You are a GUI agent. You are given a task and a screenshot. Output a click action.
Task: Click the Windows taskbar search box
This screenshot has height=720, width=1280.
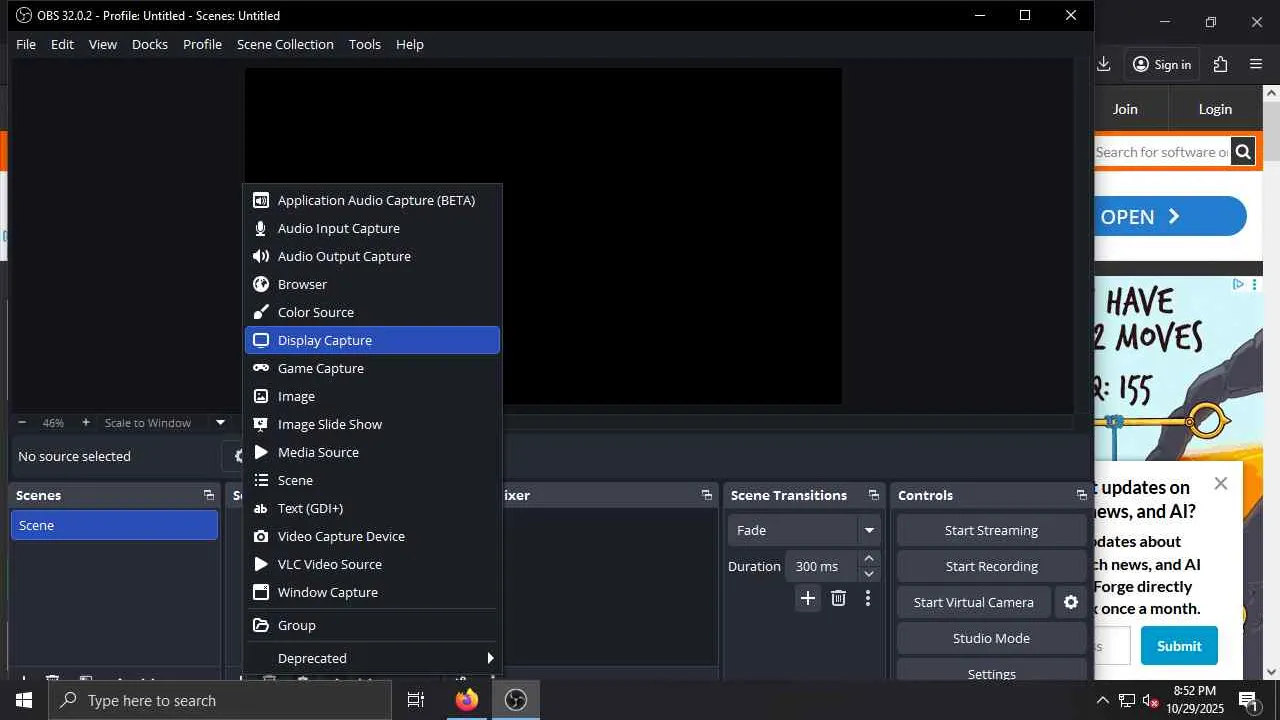[220, 700]
